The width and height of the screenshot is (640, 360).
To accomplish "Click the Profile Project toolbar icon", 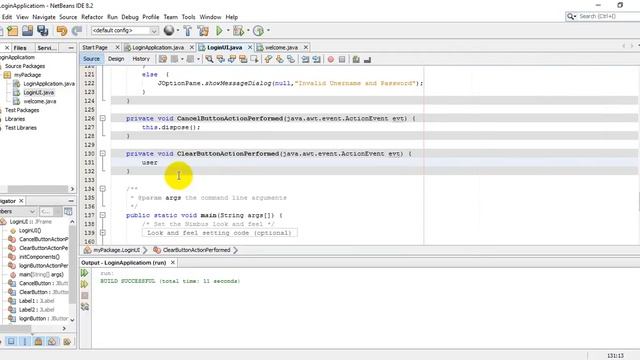I will 258,31.
